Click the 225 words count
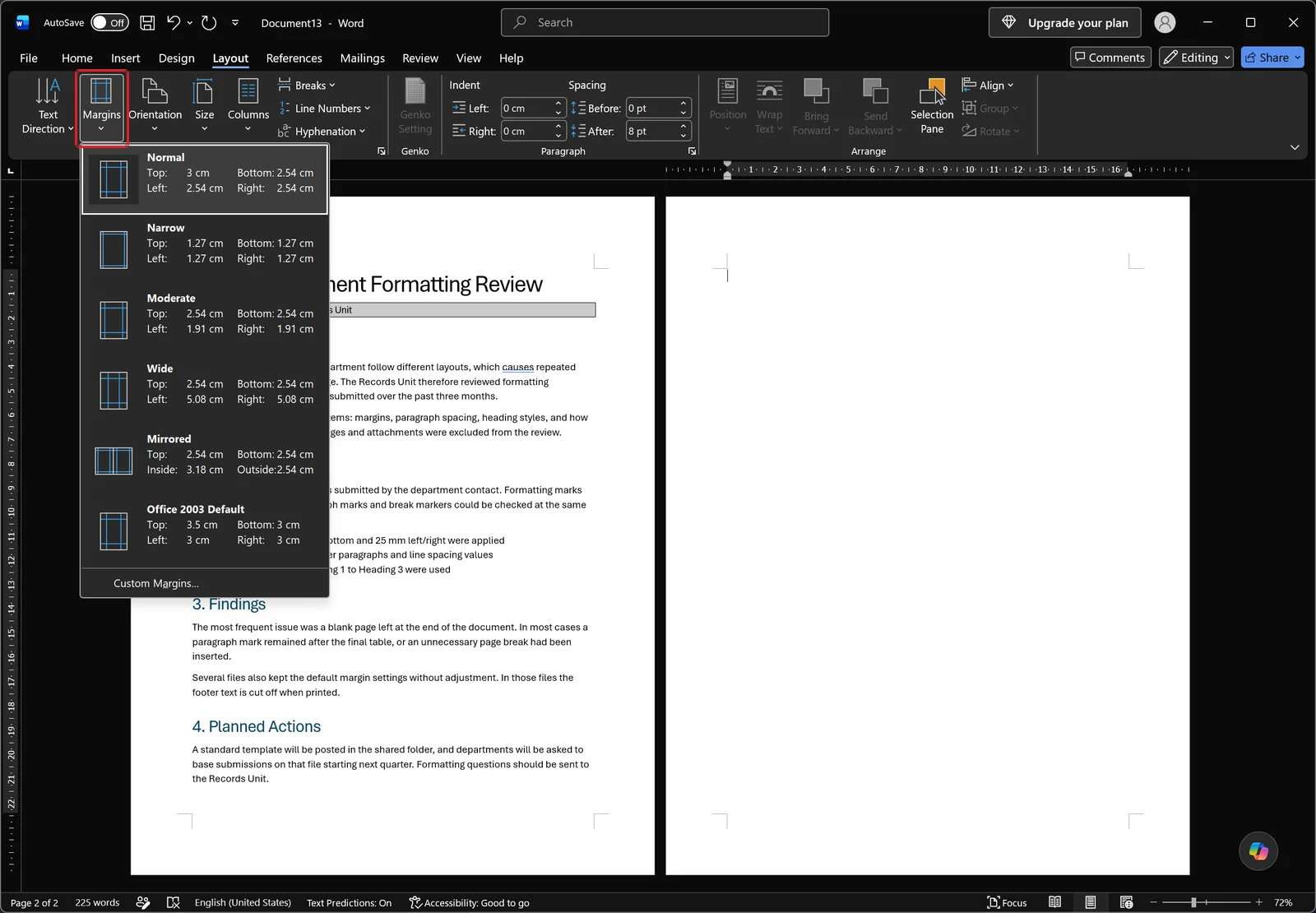The width and height of the screenshot is (1316, 913). pos(97,902)
